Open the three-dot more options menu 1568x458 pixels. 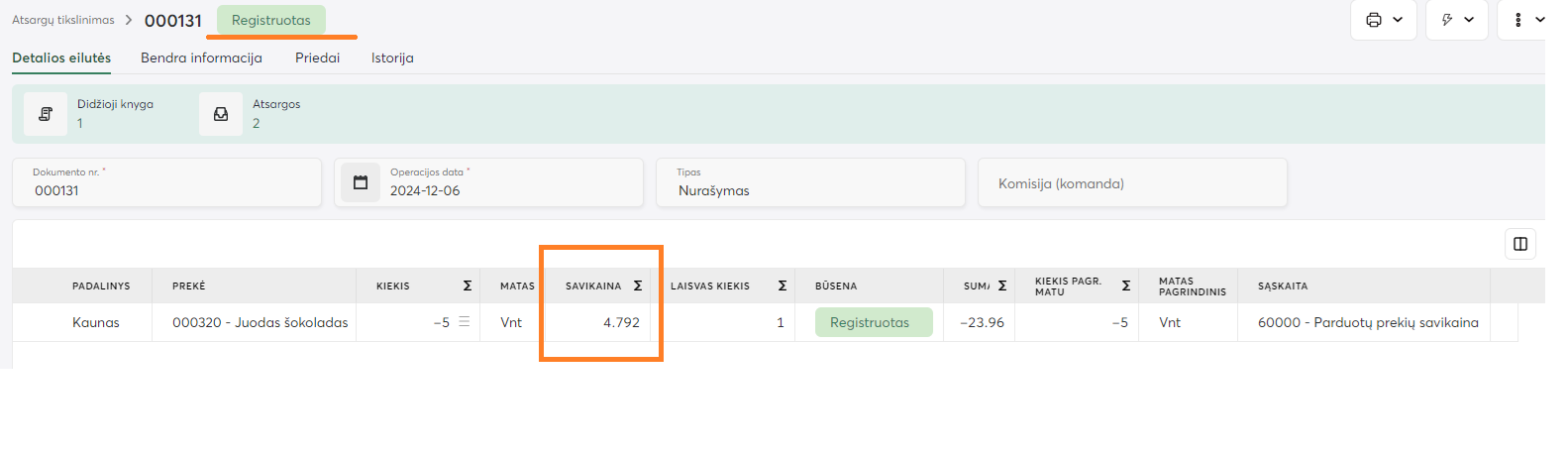click(1525, 20)
